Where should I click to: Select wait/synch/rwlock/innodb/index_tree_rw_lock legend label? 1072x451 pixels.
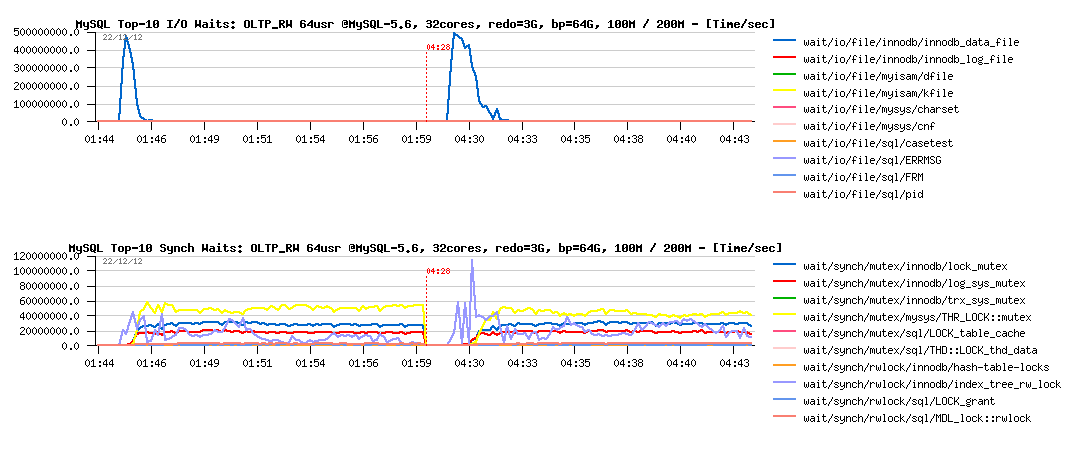point(932,384)
